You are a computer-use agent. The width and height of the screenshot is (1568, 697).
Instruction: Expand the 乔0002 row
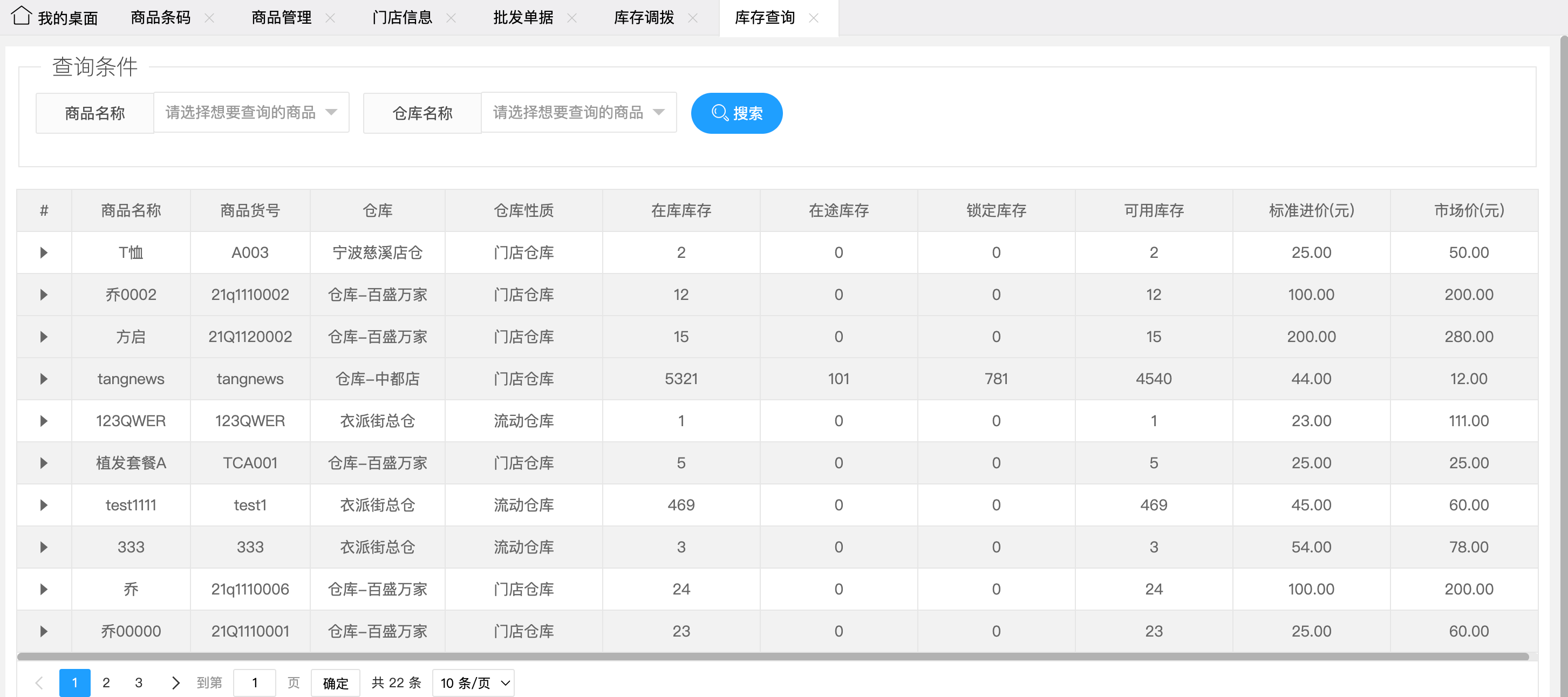tap(44, 295)
